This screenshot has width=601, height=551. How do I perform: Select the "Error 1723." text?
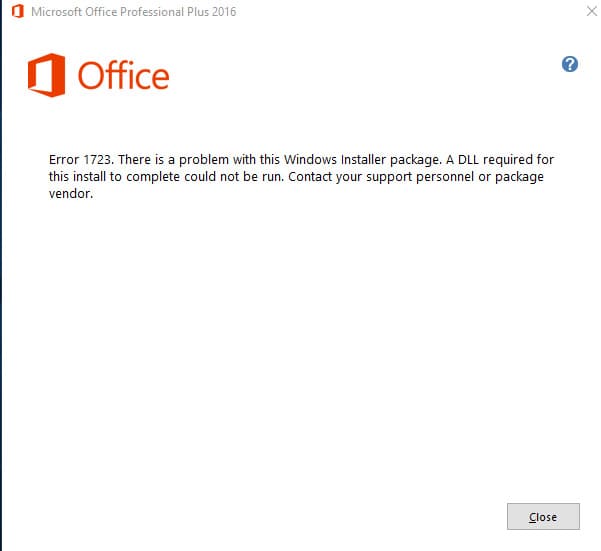[x=82, y=160]
